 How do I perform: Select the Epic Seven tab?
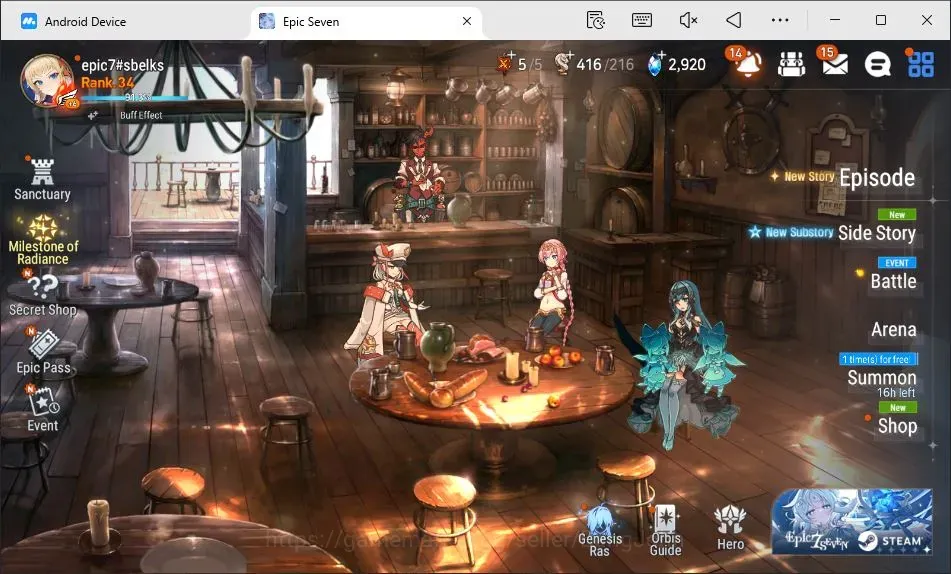click(x=367, y=21)
